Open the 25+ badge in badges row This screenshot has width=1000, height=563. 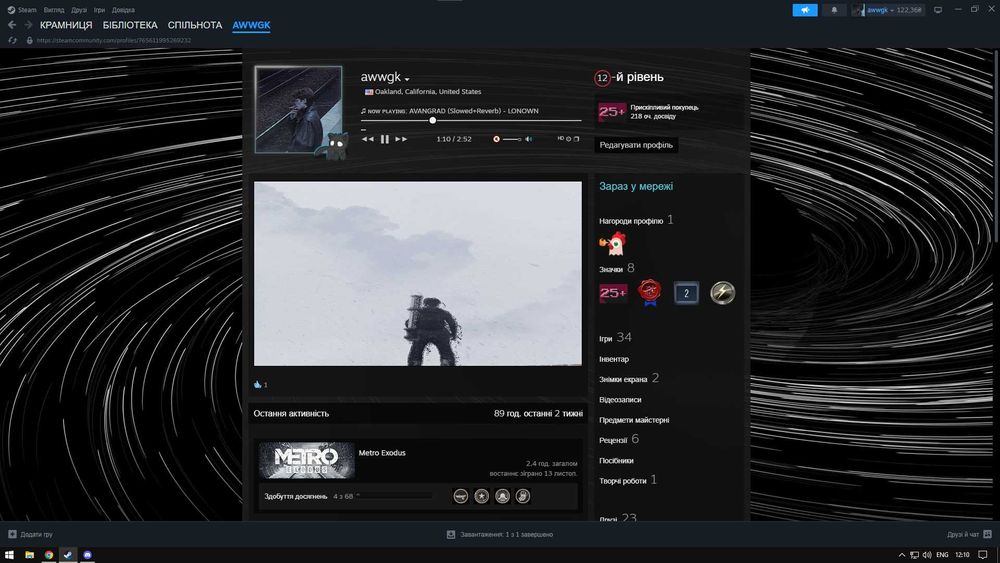(612, 293)
